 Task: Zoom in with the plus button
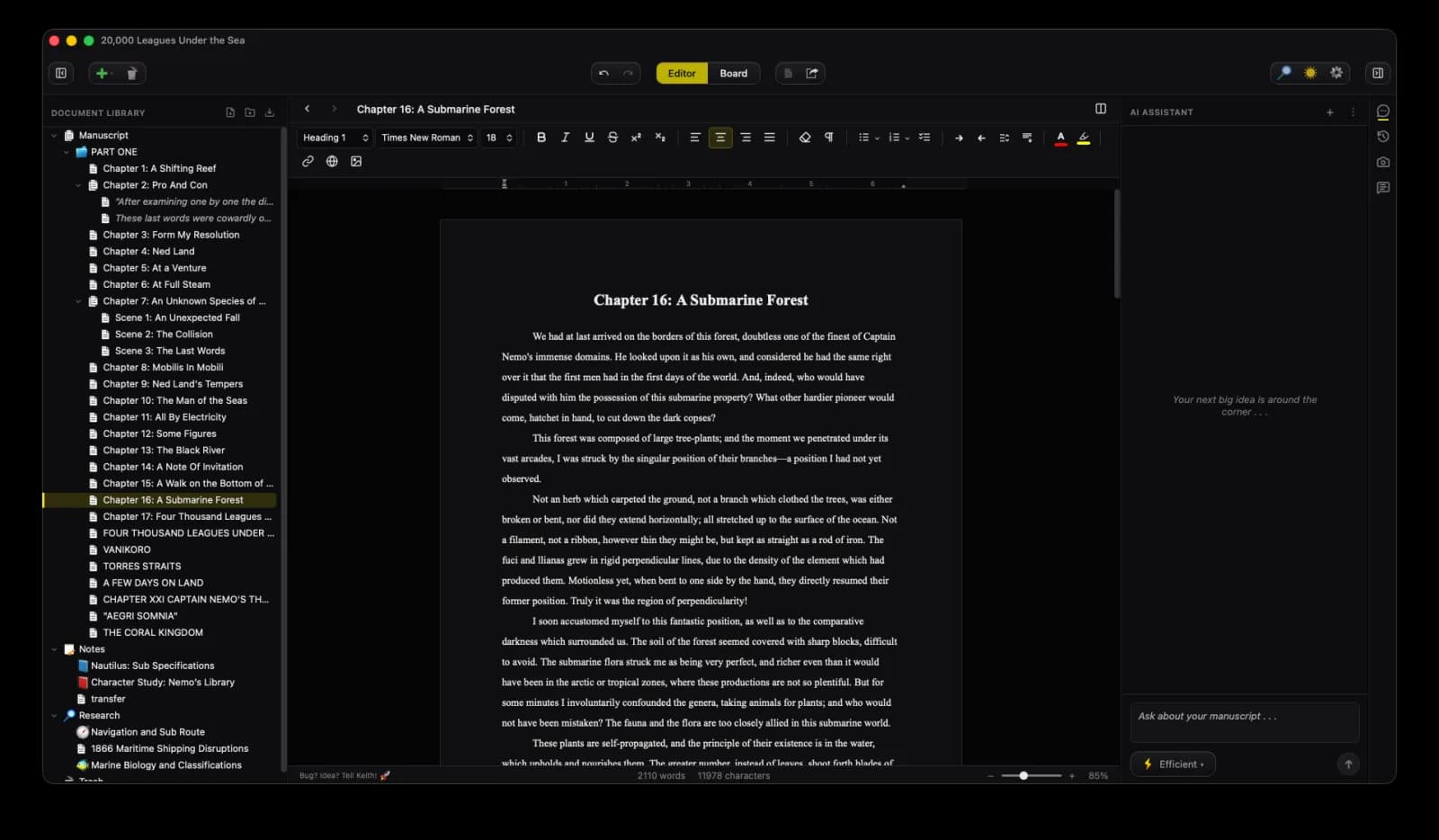coord(1072,775)
